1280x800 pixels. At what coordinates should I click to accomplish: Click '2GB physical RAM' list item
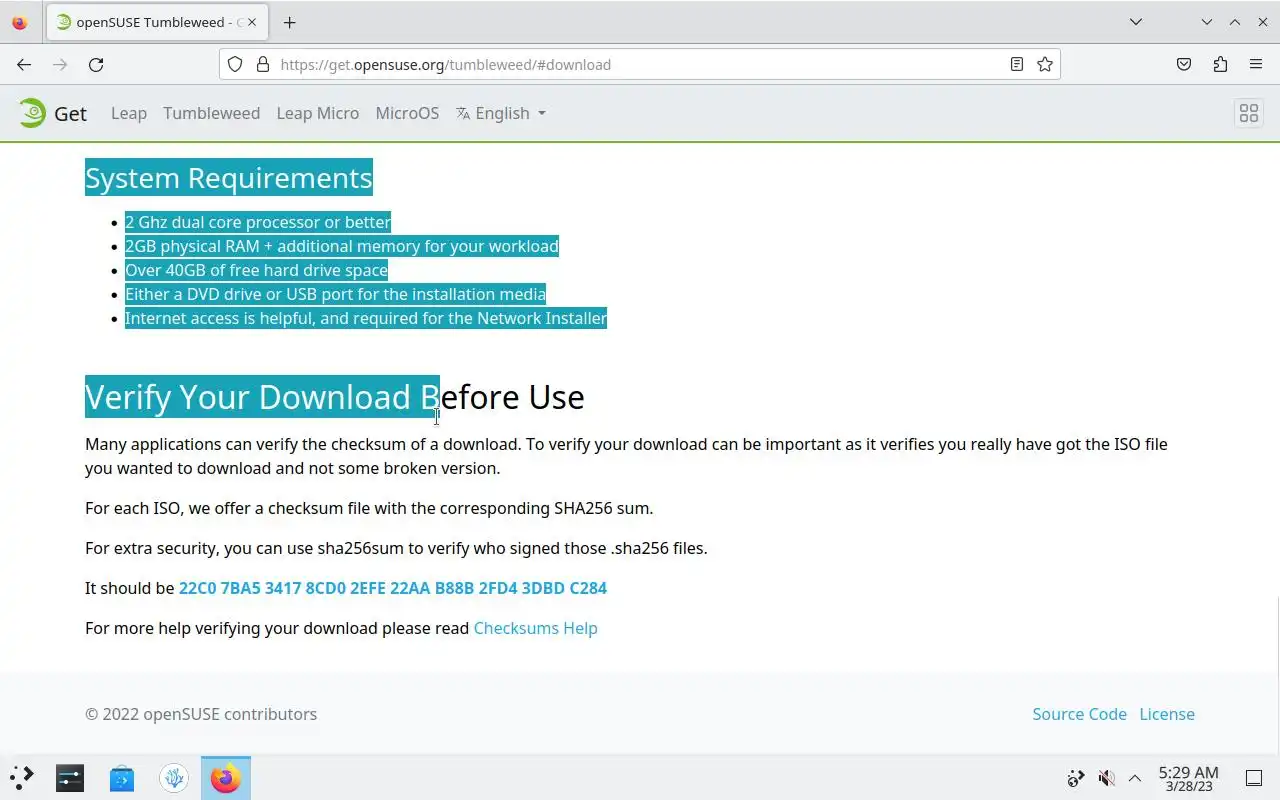click(x=342, y=246)
